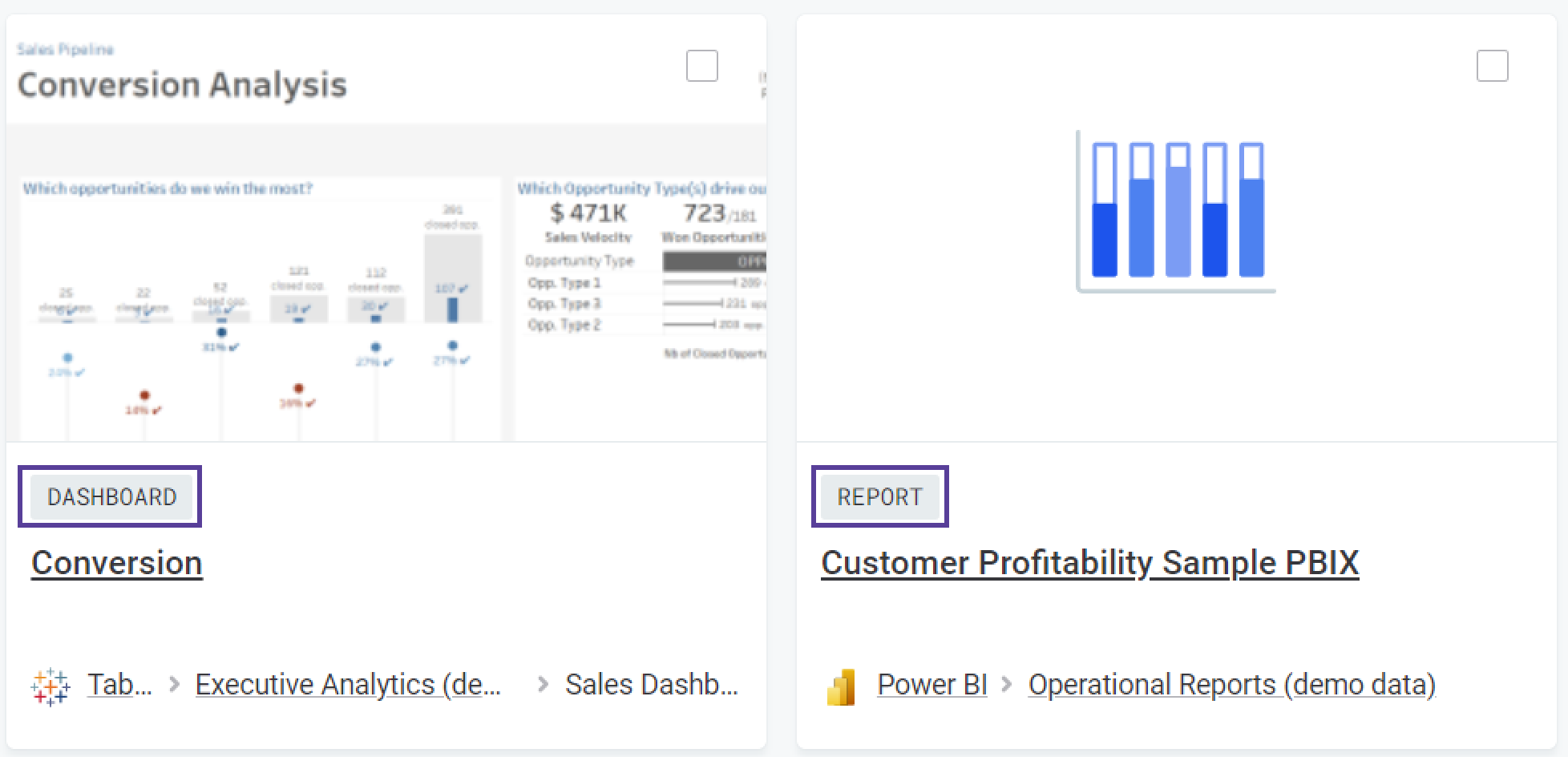Click the Conversion Analysis heading in preview
This screenshot has height=757, width=1568.
click(182, 85)
